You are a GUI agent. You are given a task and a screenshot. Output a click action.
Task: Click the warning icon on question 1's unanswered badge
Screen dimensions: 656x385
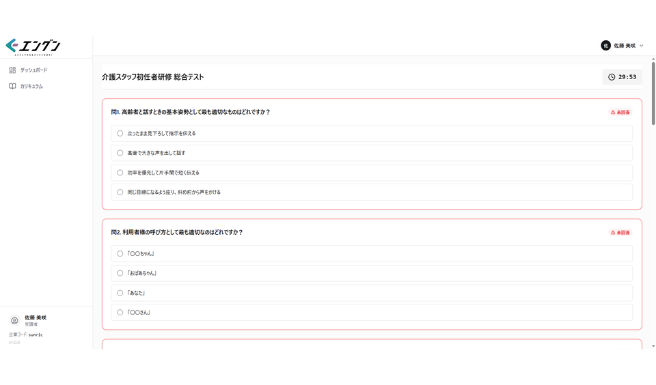click(x=613, y=112)
